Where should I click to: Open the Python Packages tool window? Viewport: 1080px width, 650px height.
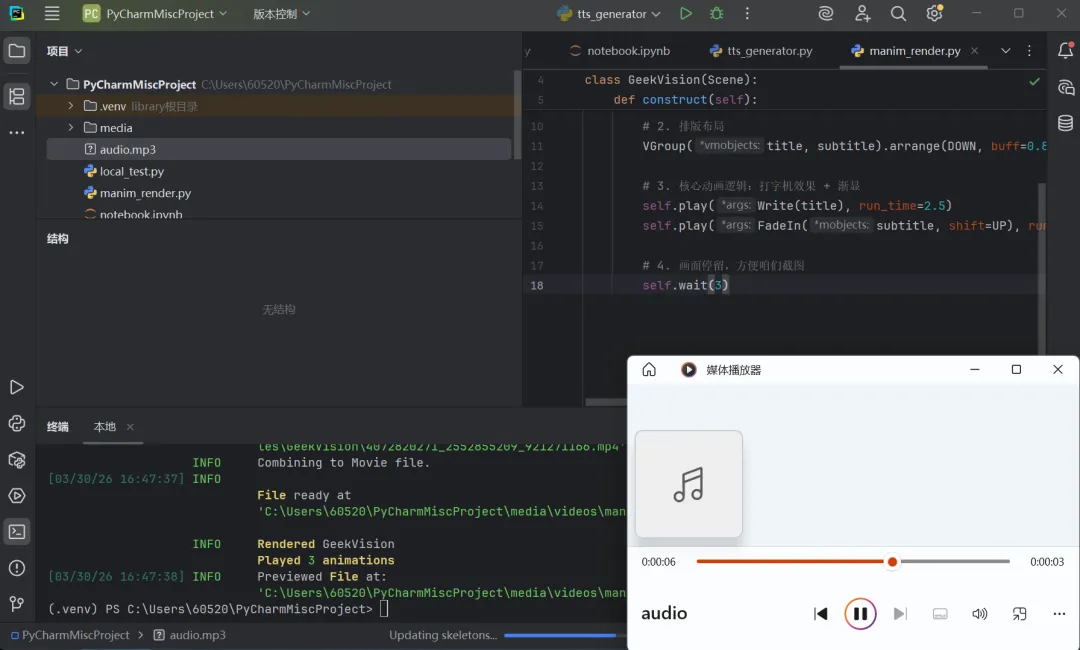[17, 459]
